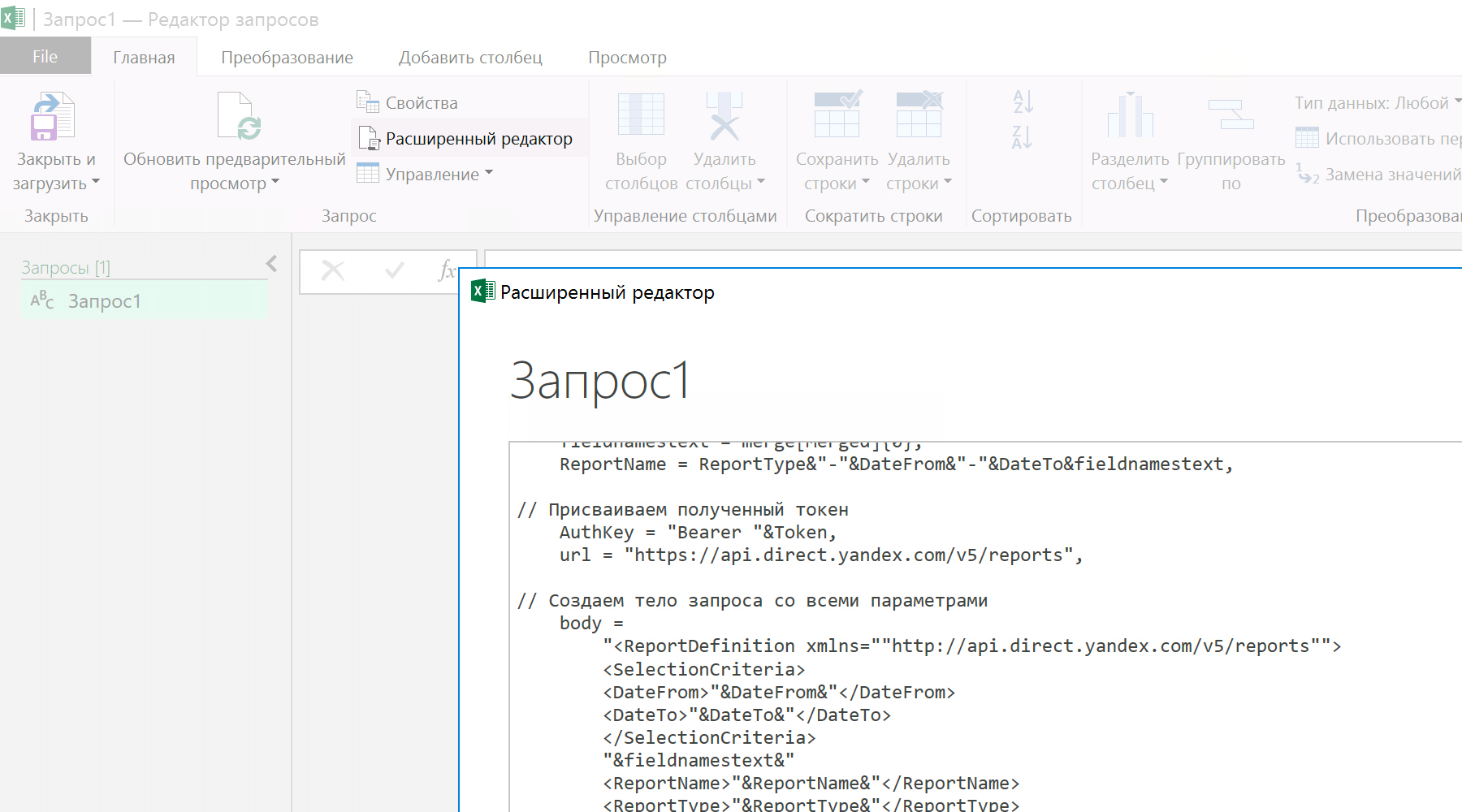The height and width of the screenshot is (812, 1462).
Task: Expand the Разделить столбец dropdown arrow
Action: point(1164,182)
